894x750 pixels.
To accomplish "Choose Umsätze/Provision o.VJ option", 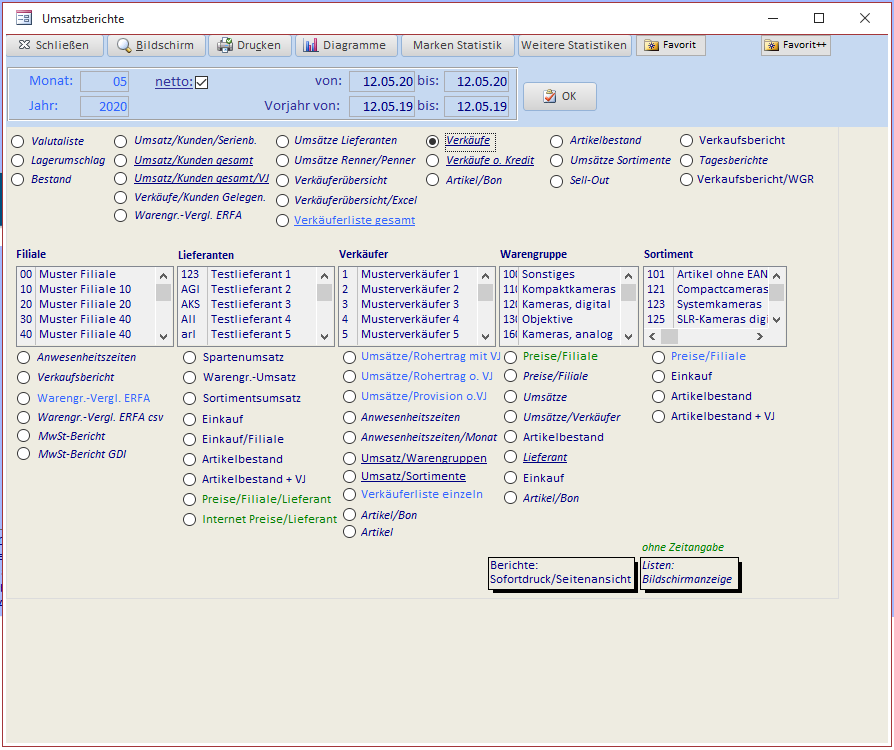I will pyautogui.click(x=350, y=397).
